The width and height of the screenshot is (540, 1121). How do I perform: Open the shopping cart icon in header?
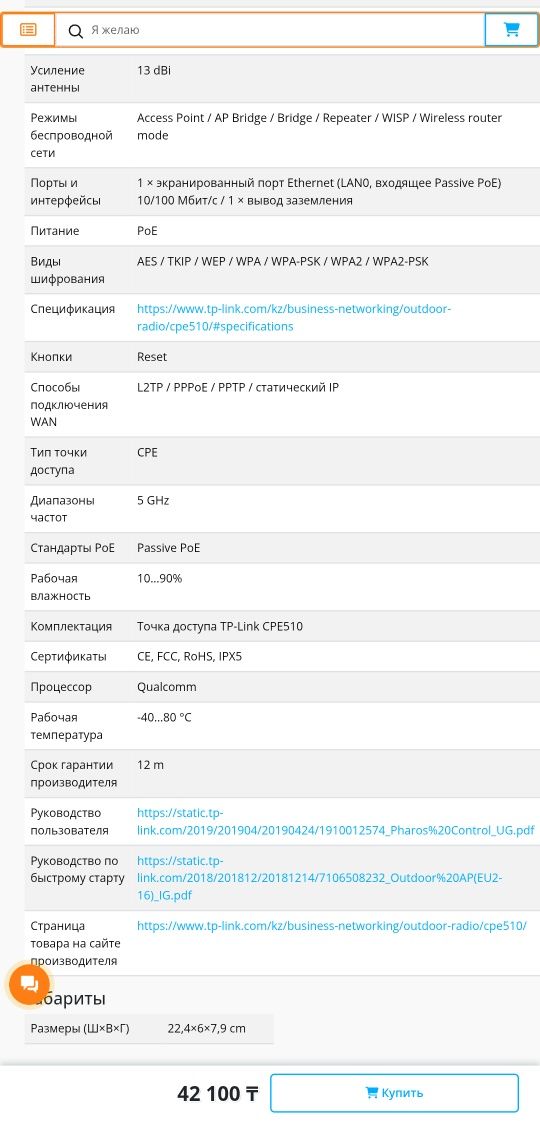(511, 30)
